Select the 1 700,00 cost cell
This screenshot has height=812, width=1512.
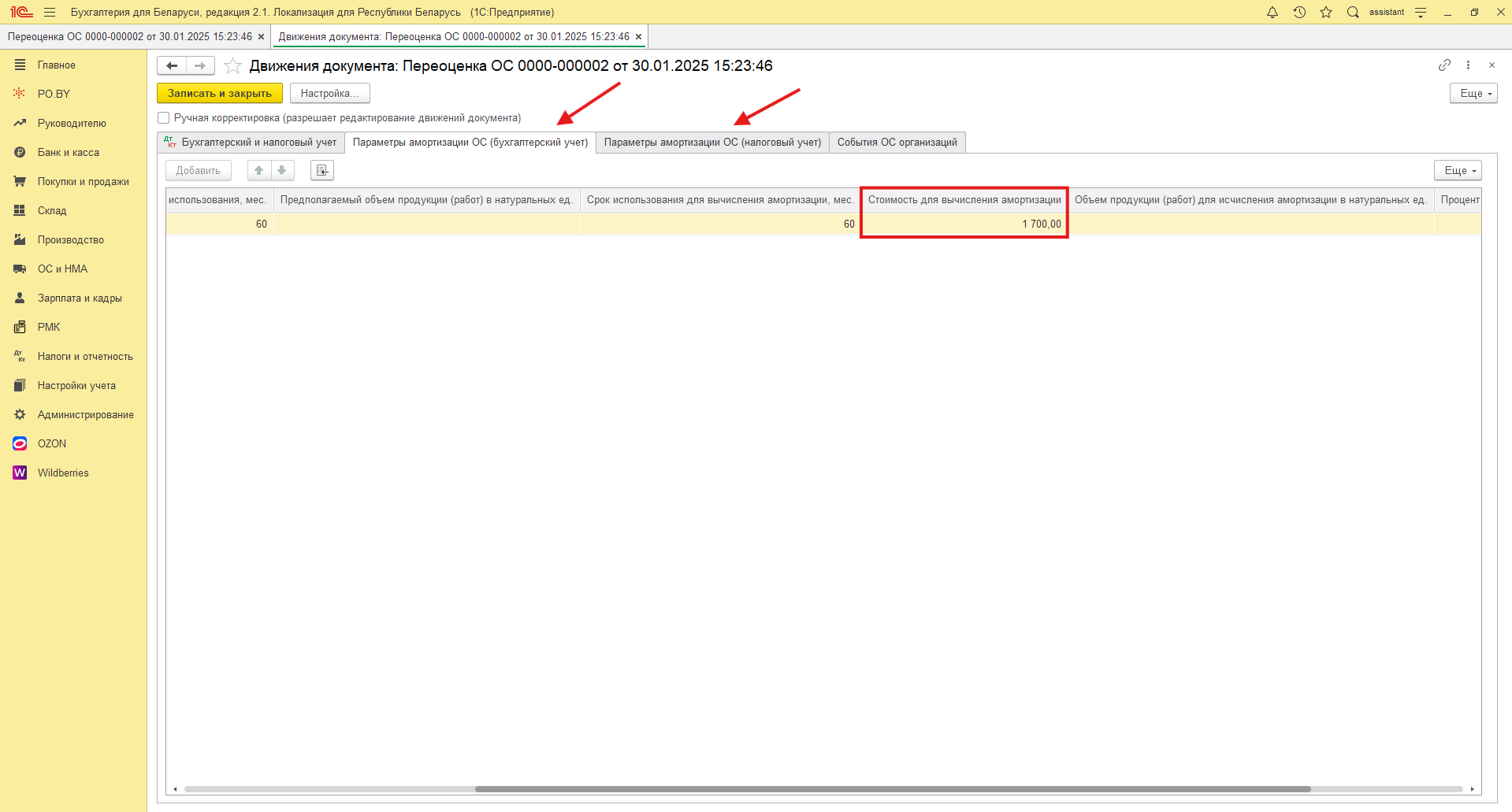964,224
